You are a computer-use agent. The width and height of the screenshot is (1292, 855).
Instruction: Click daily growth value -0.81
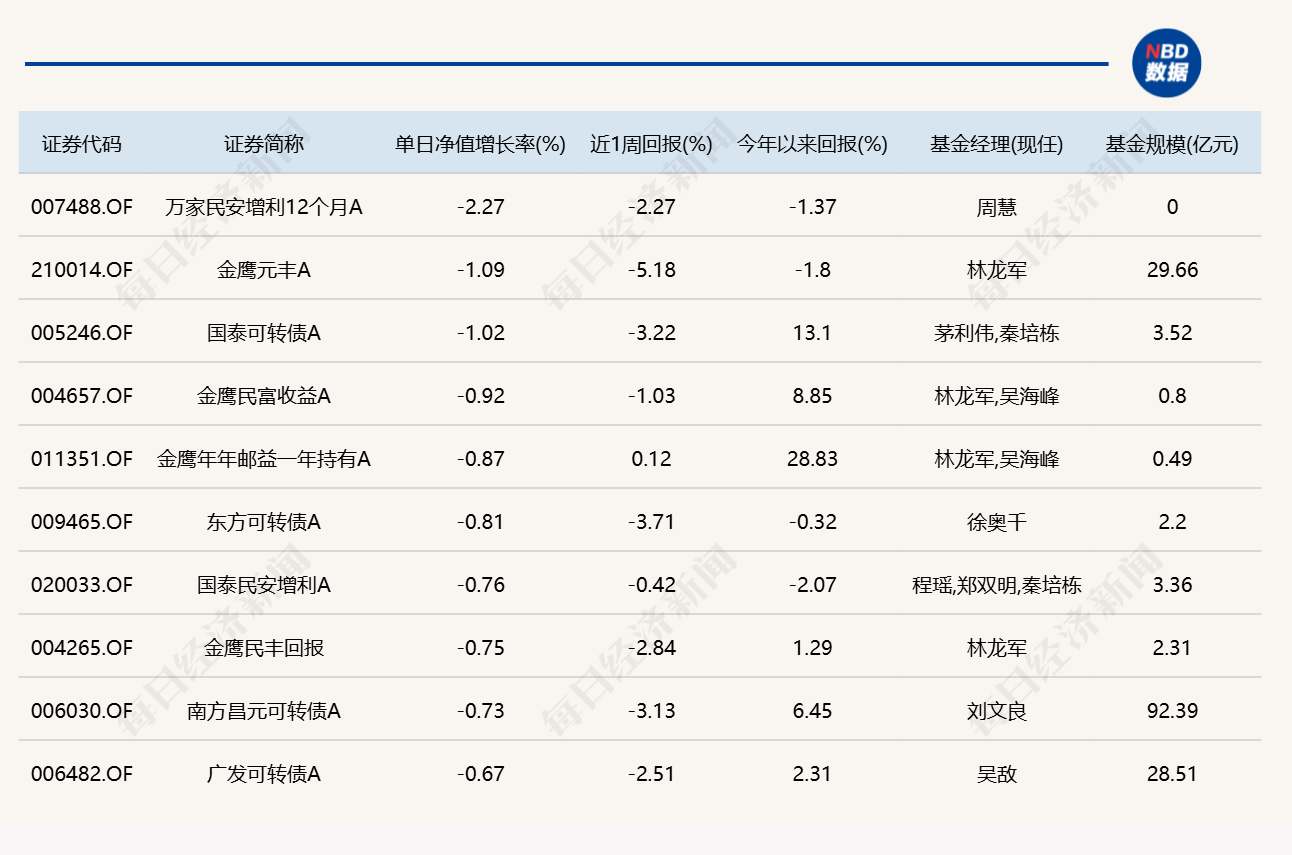[x=481, y=522]
